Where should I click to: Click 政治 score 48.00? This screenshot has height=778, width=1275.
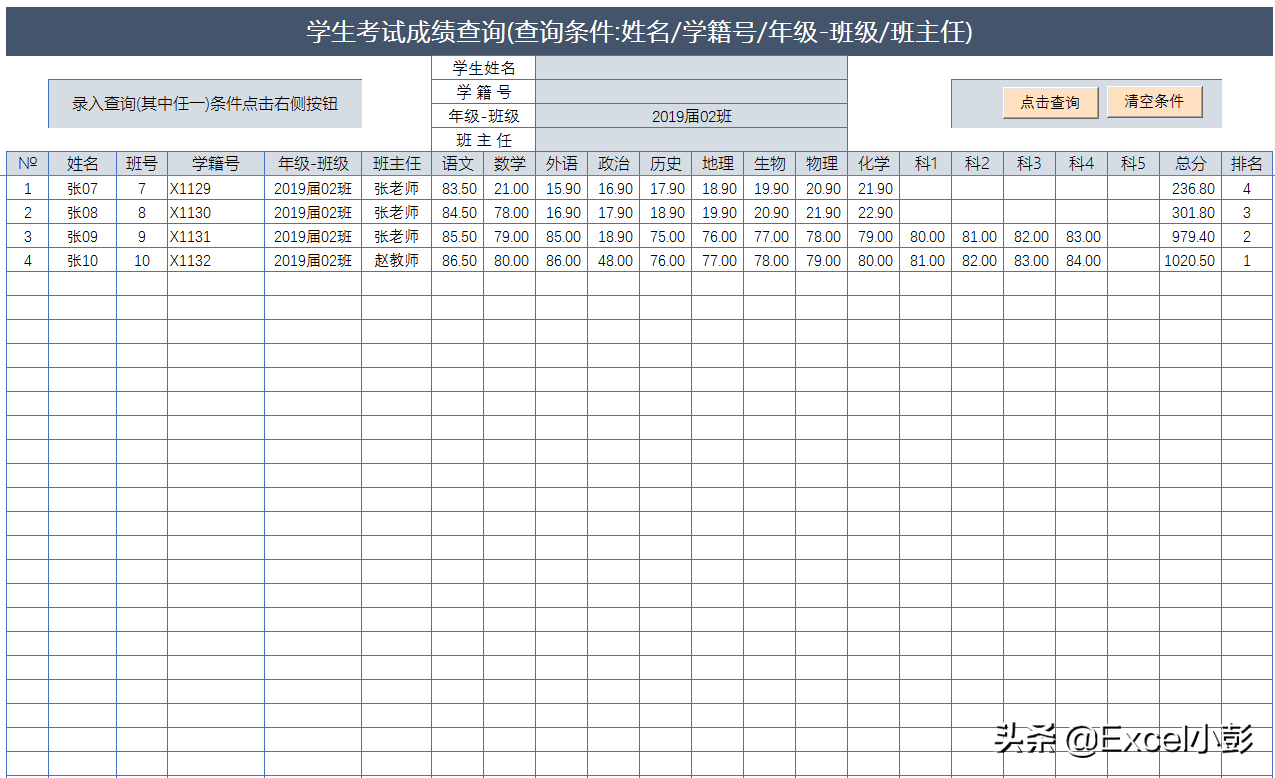pos(614,261)
